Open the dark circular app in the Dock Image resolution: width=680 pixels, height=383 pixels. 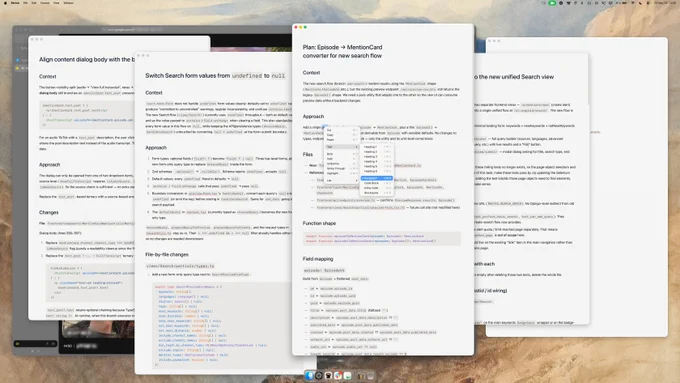click(x=319, y=376)
